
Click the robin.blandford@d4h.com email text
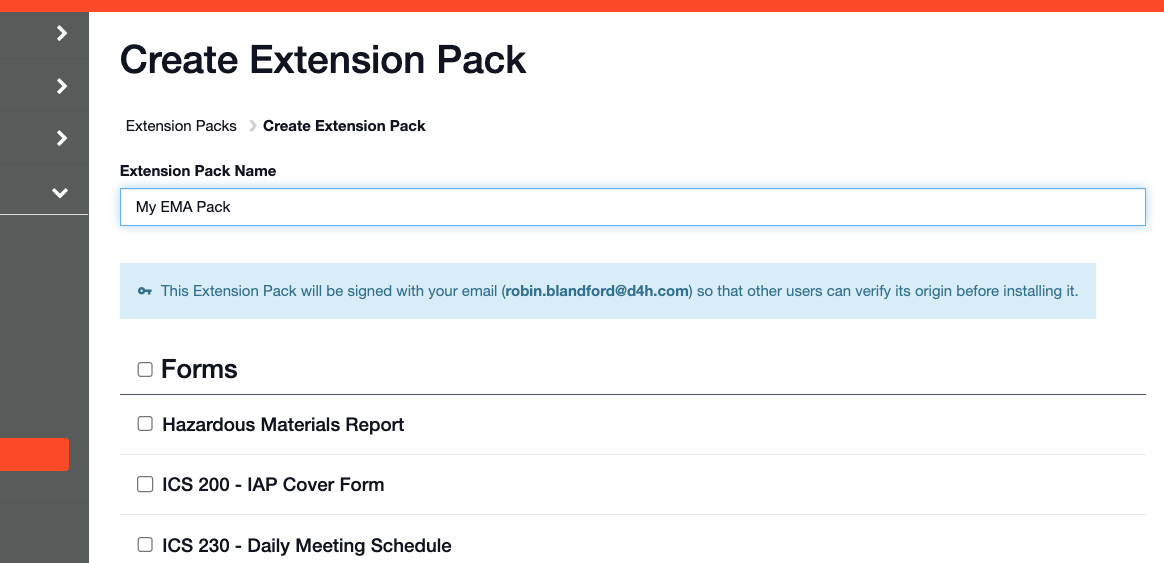[597, 291]
